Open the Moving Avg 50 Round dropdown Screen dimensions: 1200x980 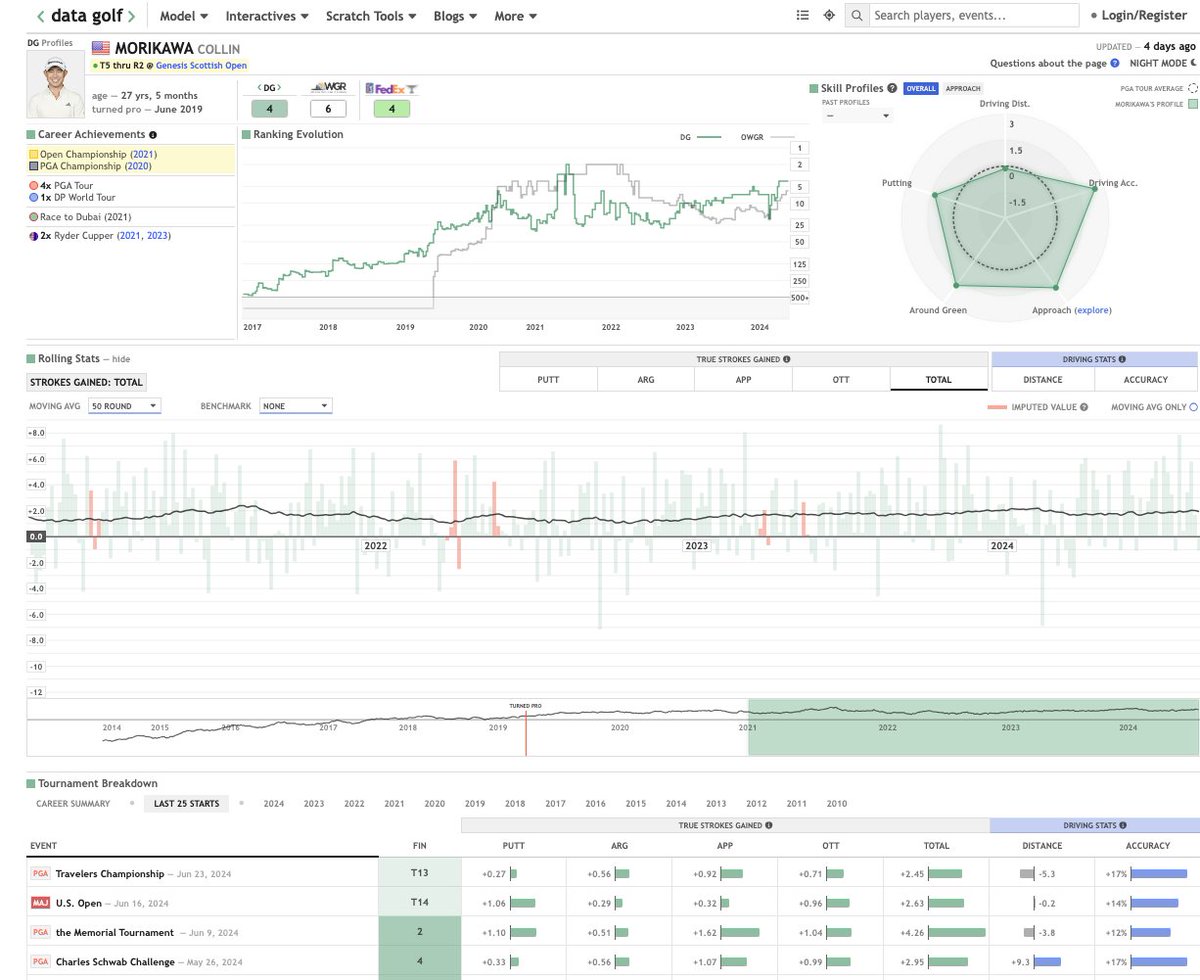pos(125,406)
